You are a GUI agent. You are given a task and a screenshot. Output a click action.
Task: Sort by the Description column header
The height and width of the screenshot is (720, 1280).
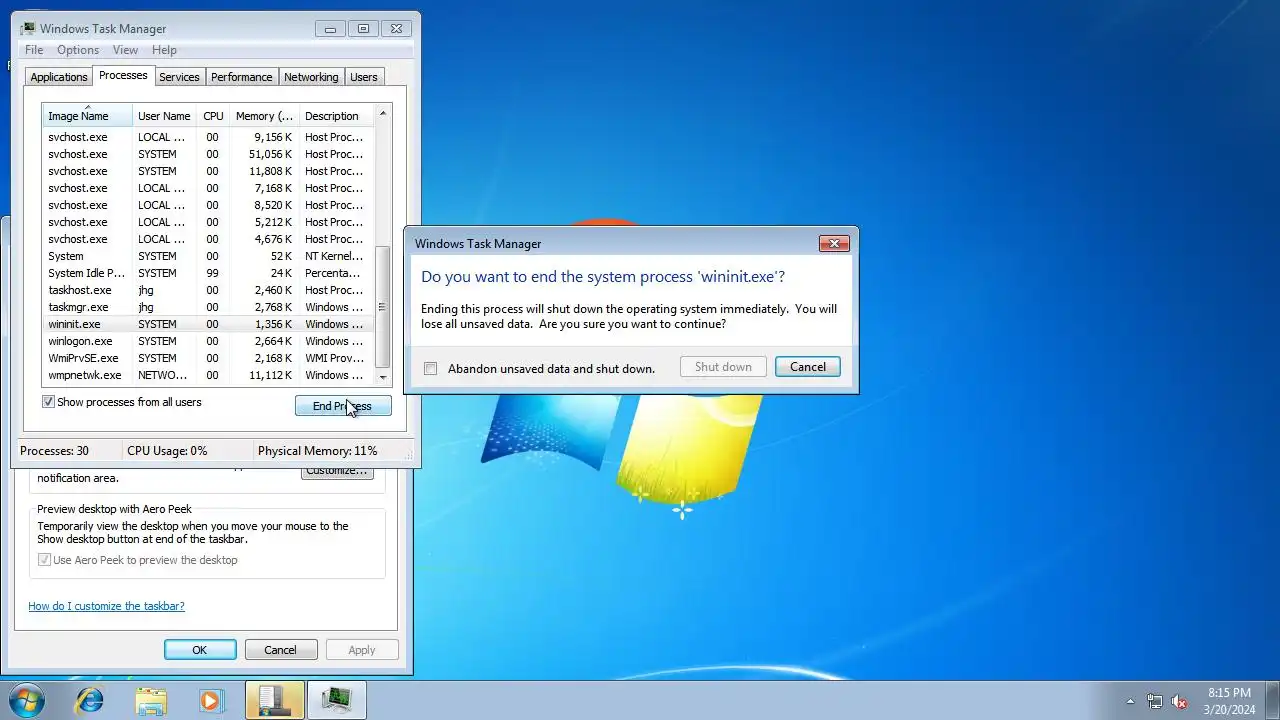coord(336,115)
